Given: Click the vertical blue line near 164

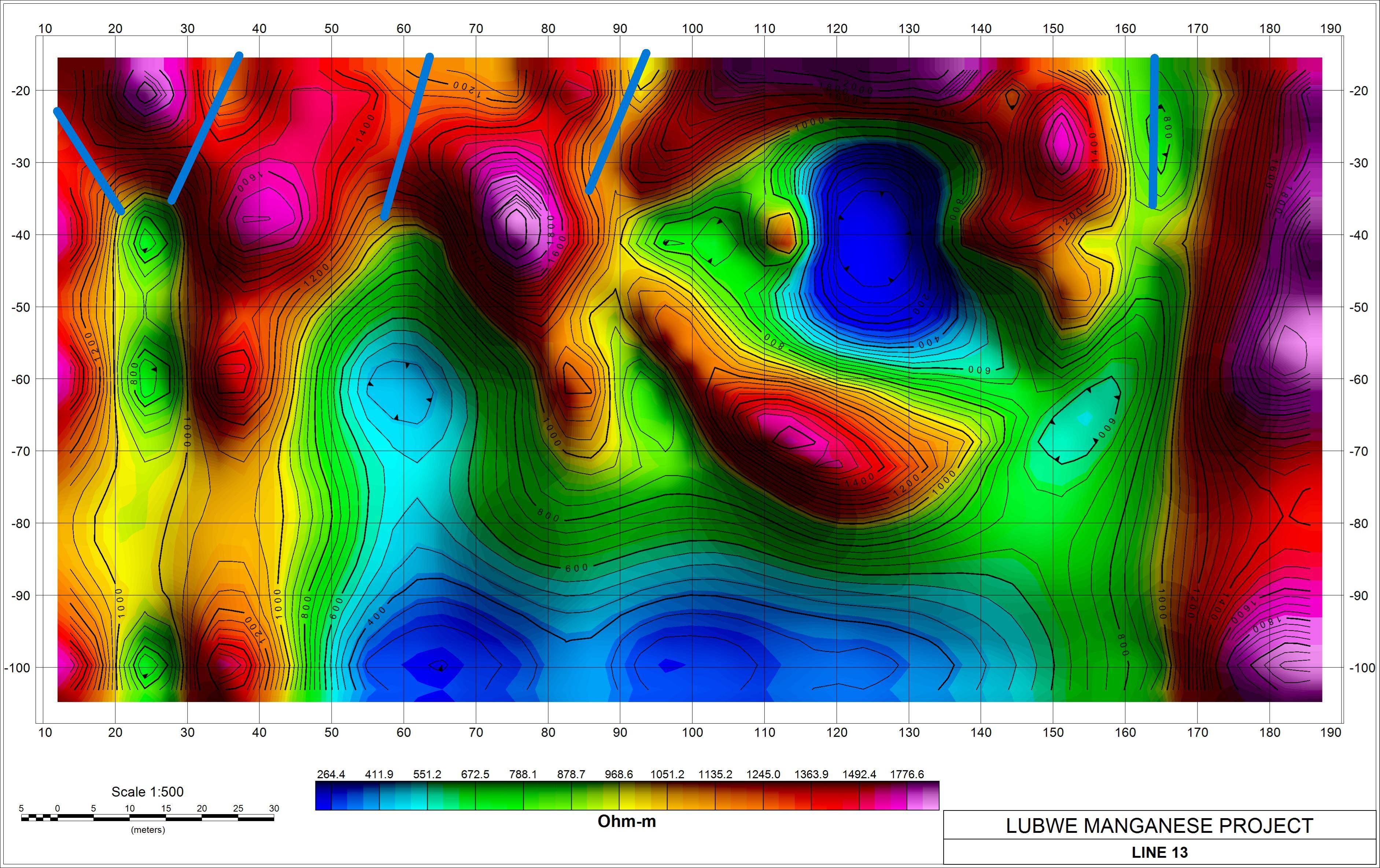Looking at the screenshot, I should (x=1154, y=132).
